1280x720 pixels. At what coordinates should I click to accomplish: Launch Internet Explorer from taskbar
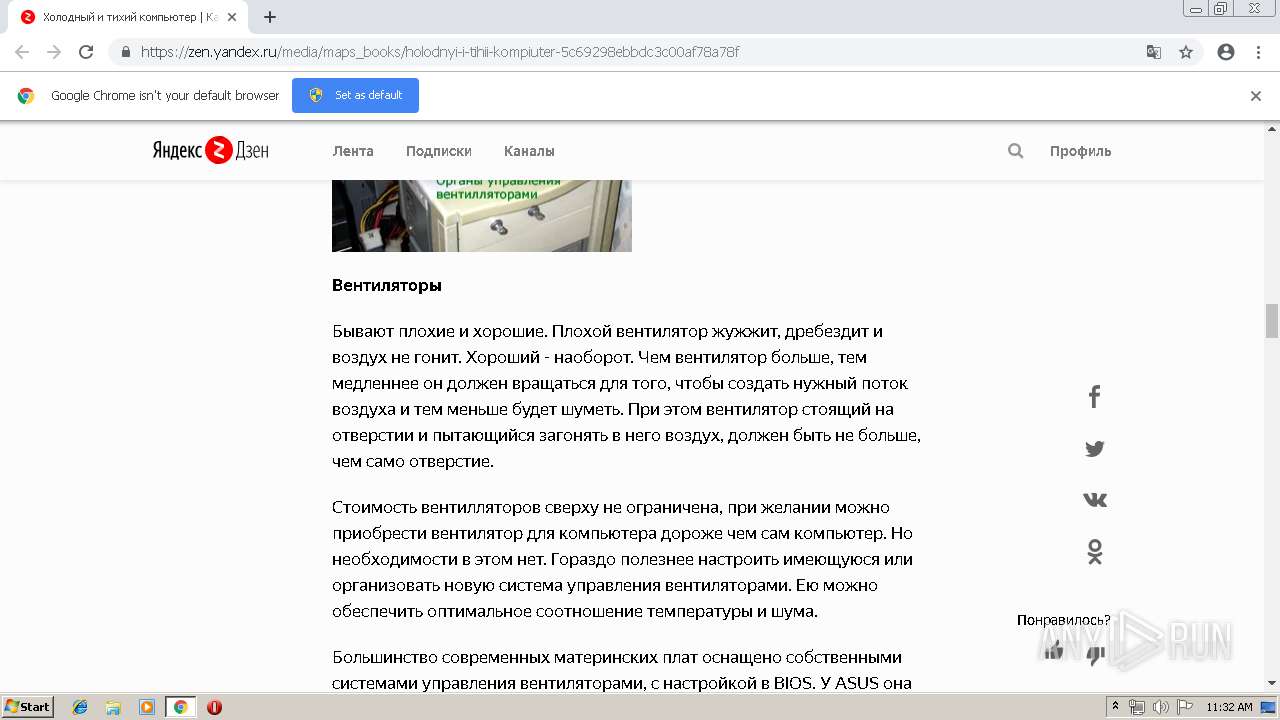(80, 707)
